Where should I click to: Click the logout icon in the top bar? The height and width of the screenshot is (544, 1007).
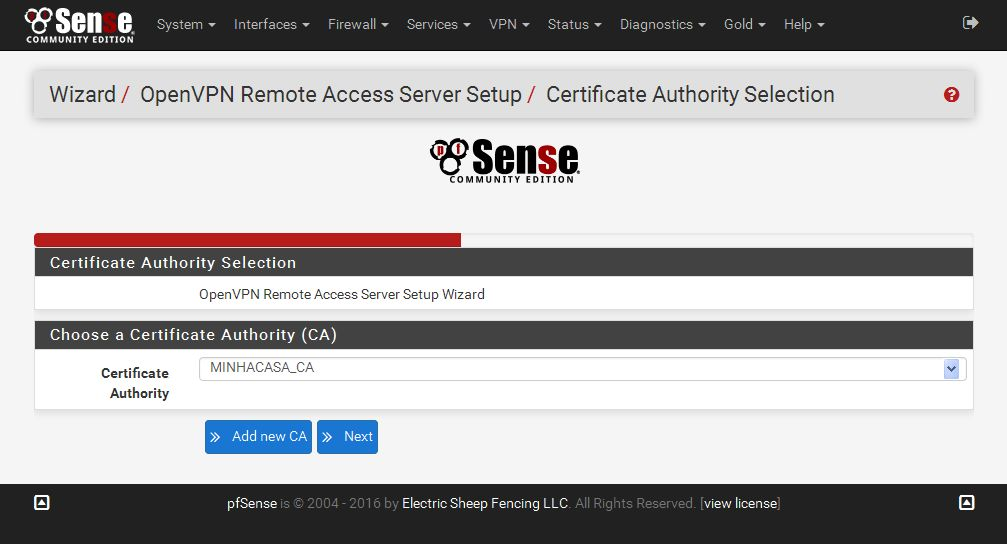(970, 23)
